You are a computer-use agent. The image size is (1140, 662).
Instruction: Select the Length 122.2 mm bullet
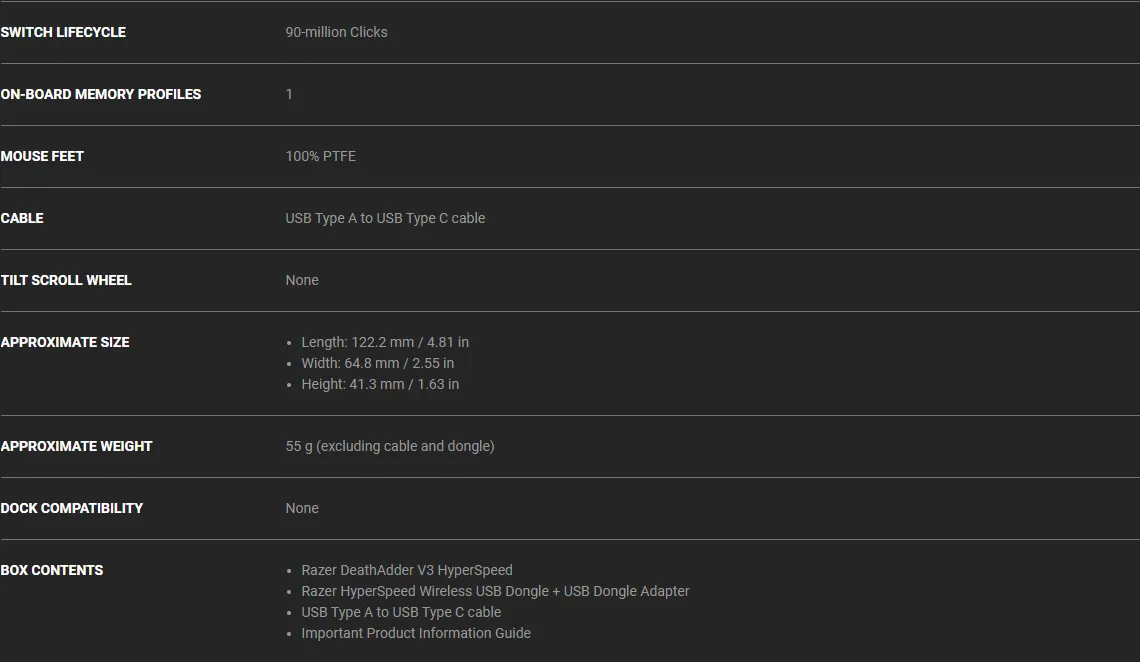pyautogui.click(x=385, y=342)
